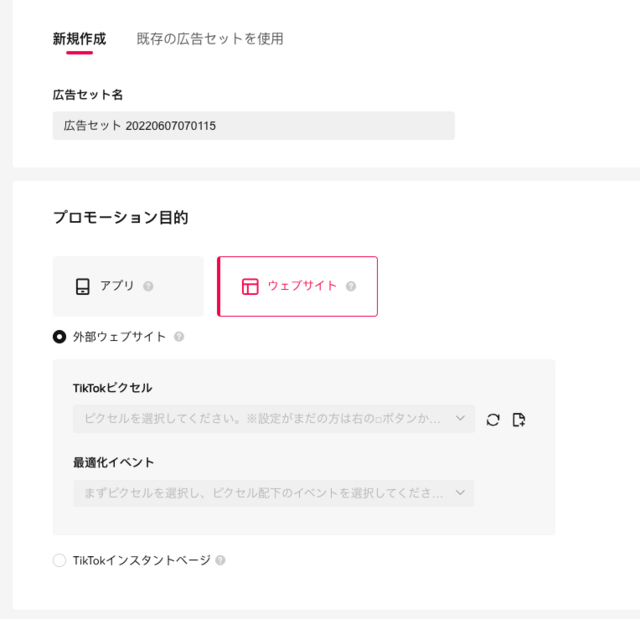Click the help icon next to アプリ

pyautogui.click(x=148, y=286)
